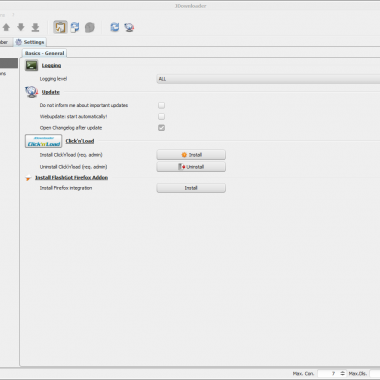Click the 'Logging level' label
The height and width of the screenshot is (380, 380).
point(53,79)
